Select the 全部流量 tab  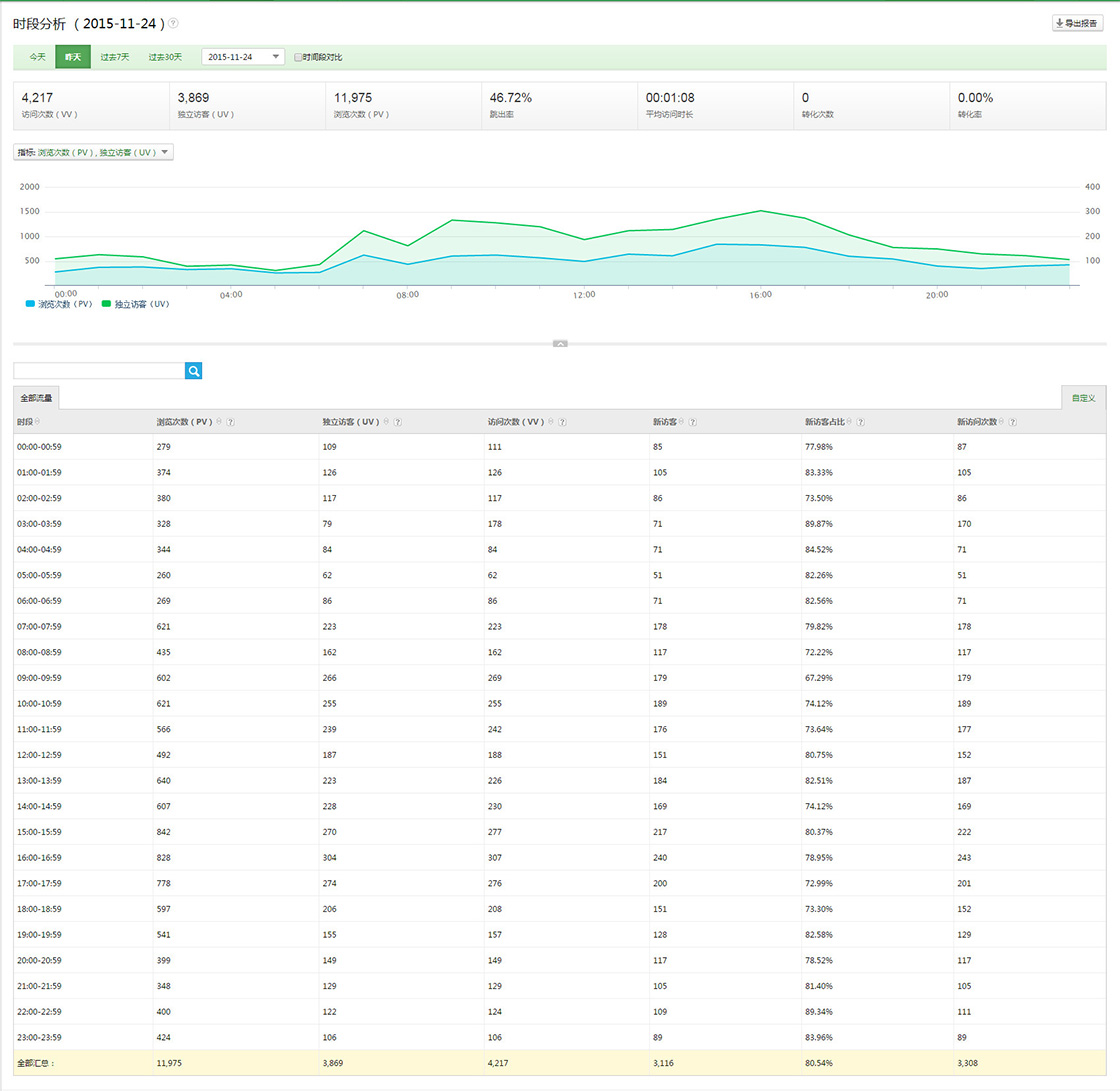click(36, 398)
